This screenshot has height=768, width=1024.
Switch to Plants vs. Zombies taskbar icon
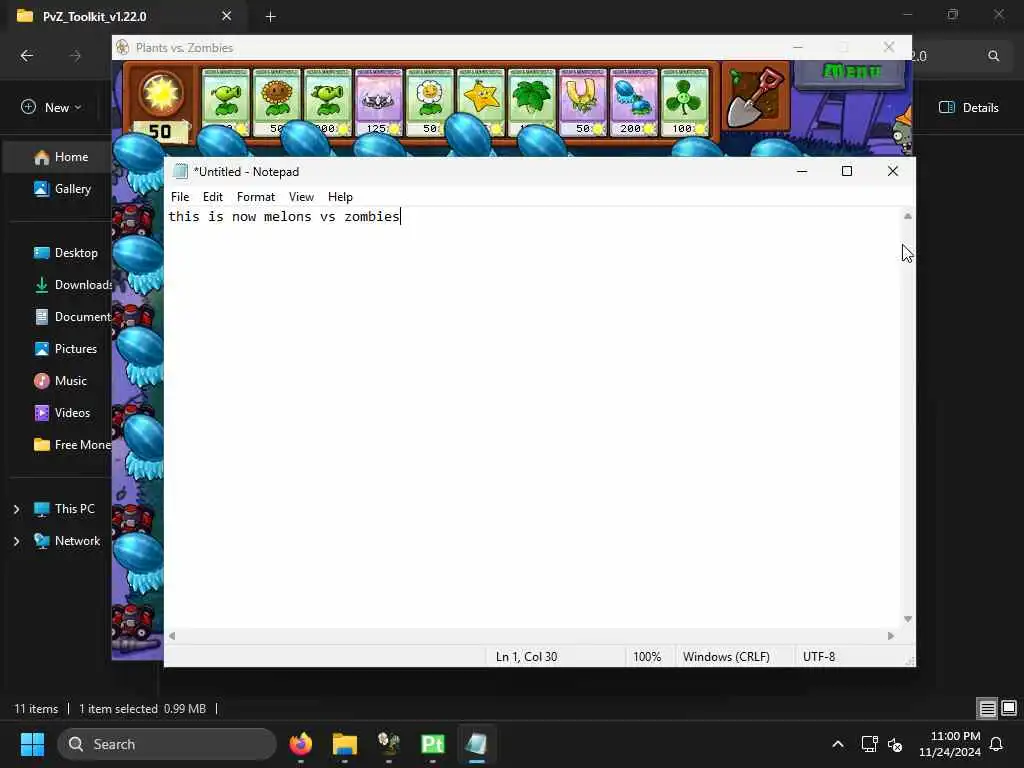[389, 744]
